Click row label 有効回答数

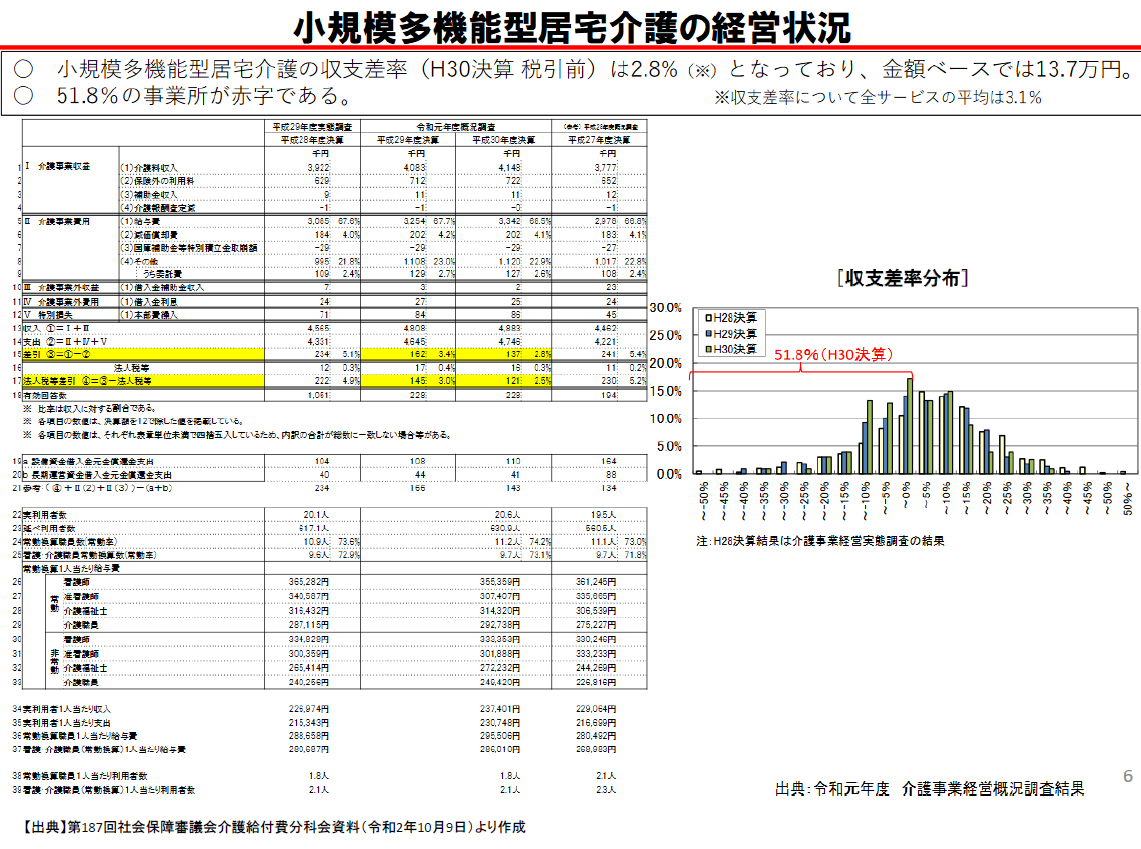point(44,395)
